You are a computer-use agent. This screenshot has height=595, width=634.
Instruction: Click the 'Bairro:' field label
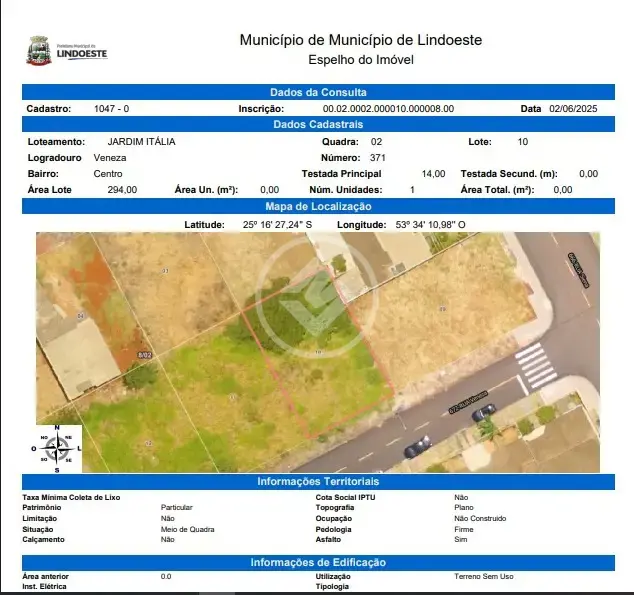43,174
